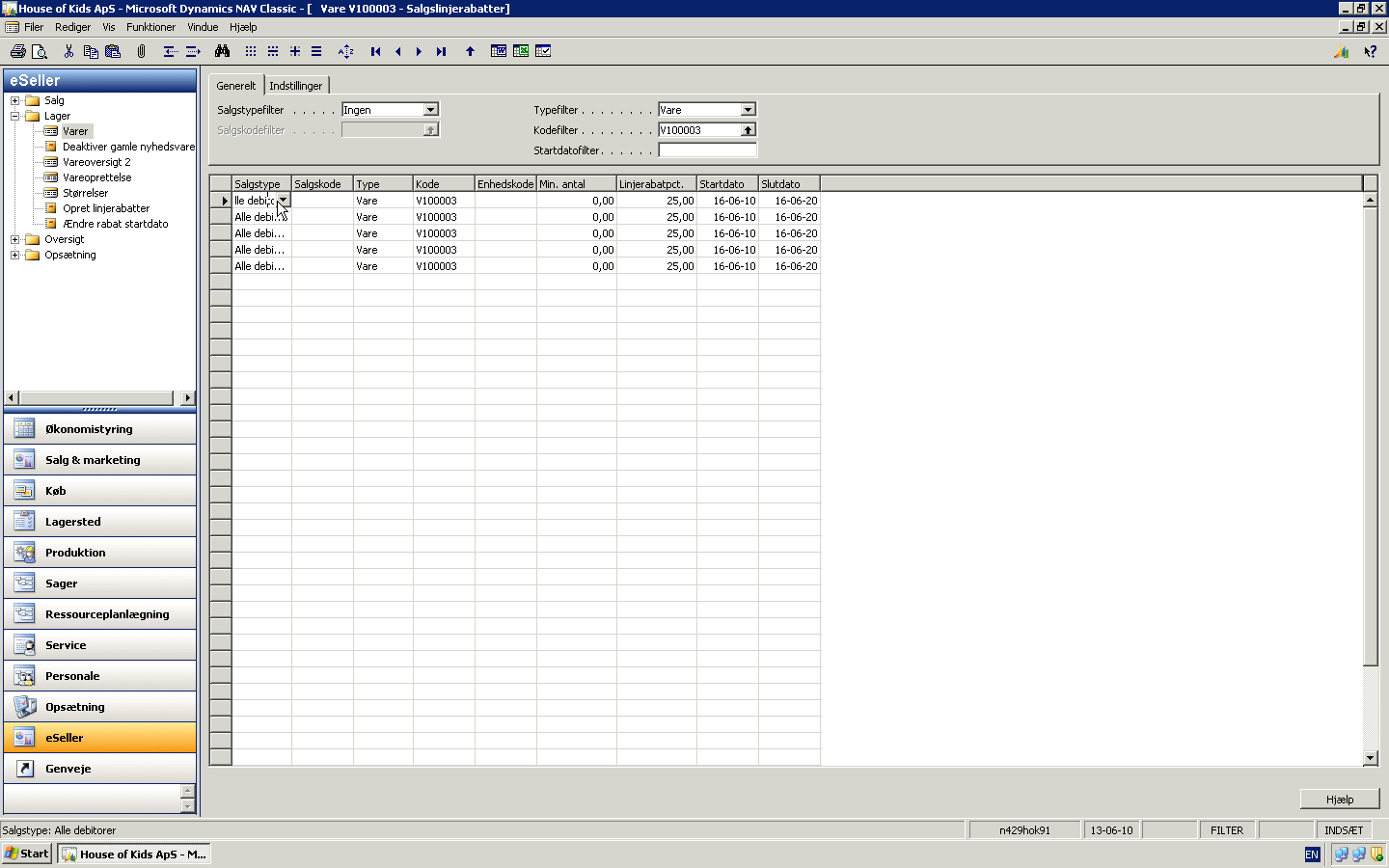Switch to the Indstillinger tab
Screen dimensions: 1389x868
[296, 86]
